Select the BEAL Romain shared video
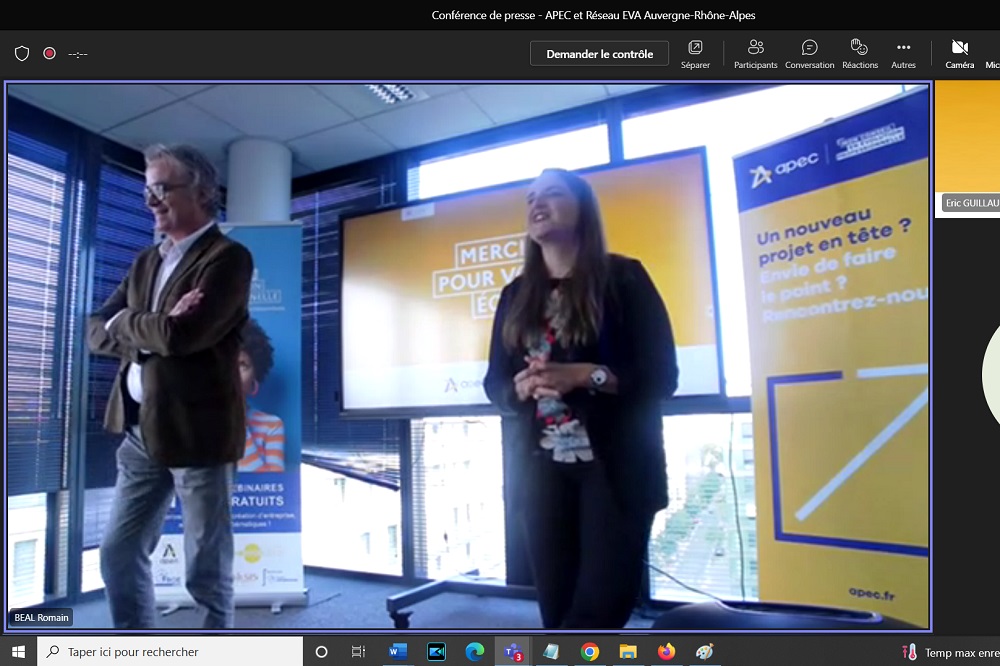Viewport: 1000px width, 666px height. tap(469, 357)
